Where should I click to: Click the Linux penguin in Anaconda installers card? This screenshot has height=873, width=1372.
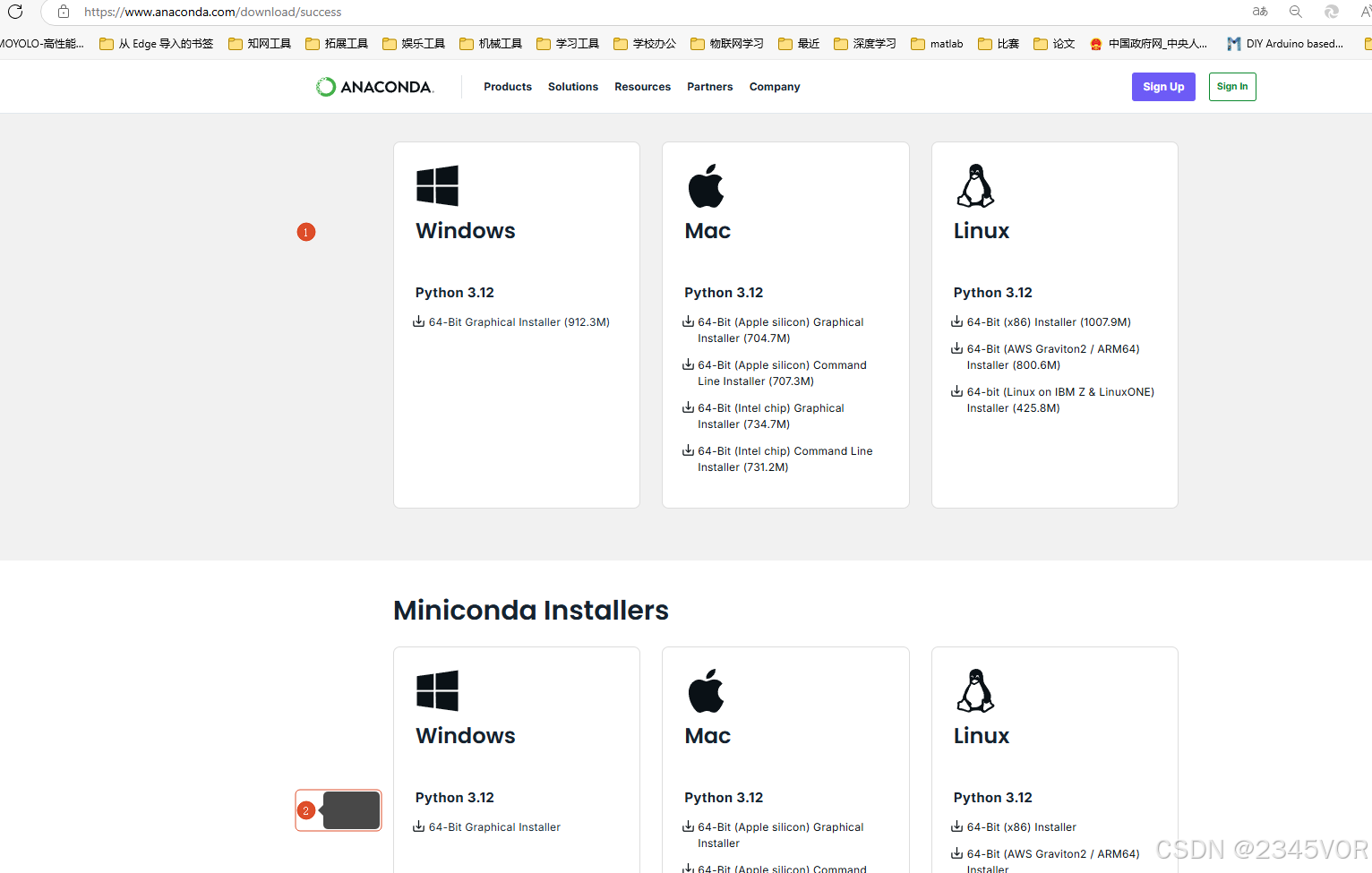[x=975, y=185]
